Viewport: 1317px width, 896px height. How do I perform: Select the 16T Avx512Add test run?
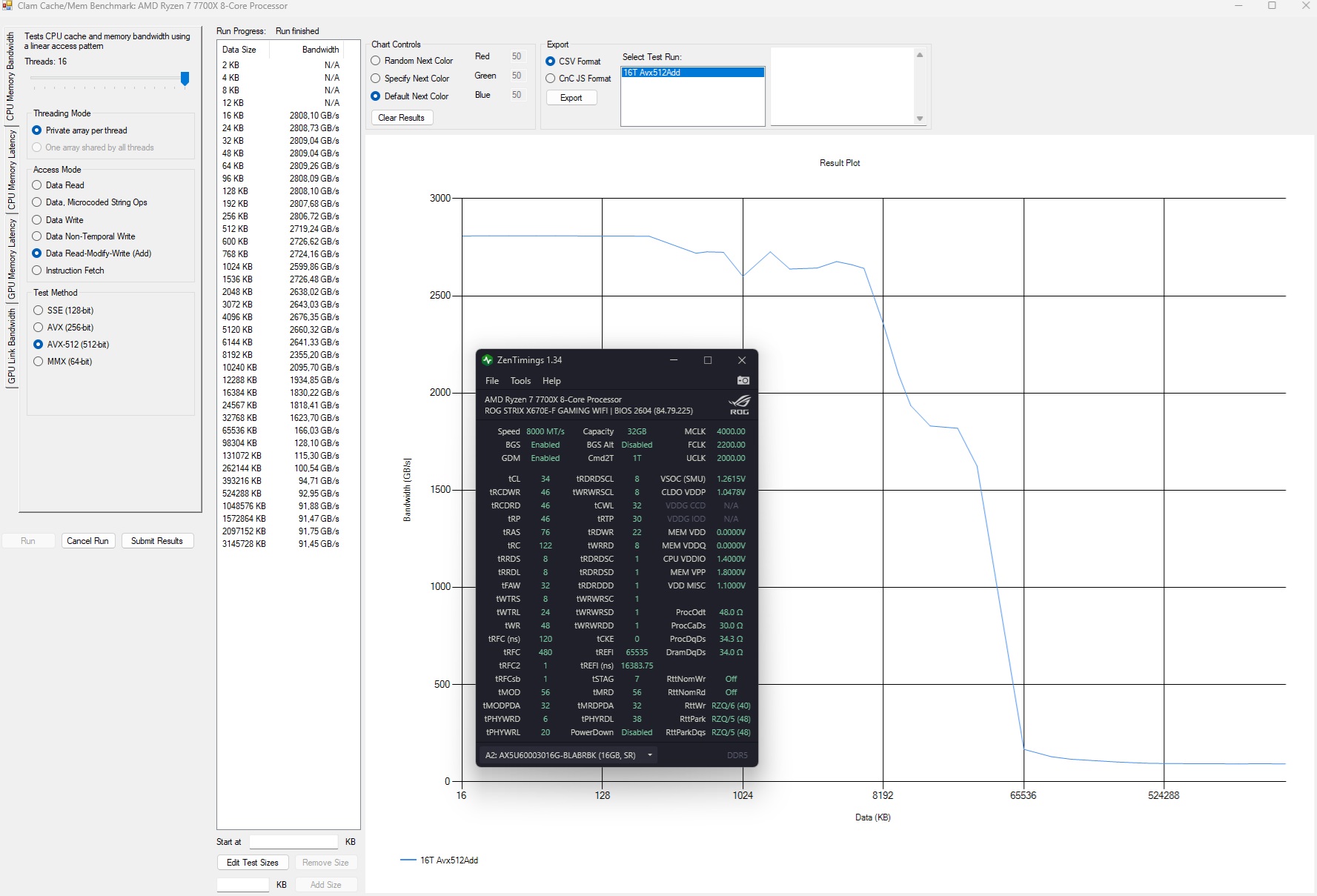693,73
